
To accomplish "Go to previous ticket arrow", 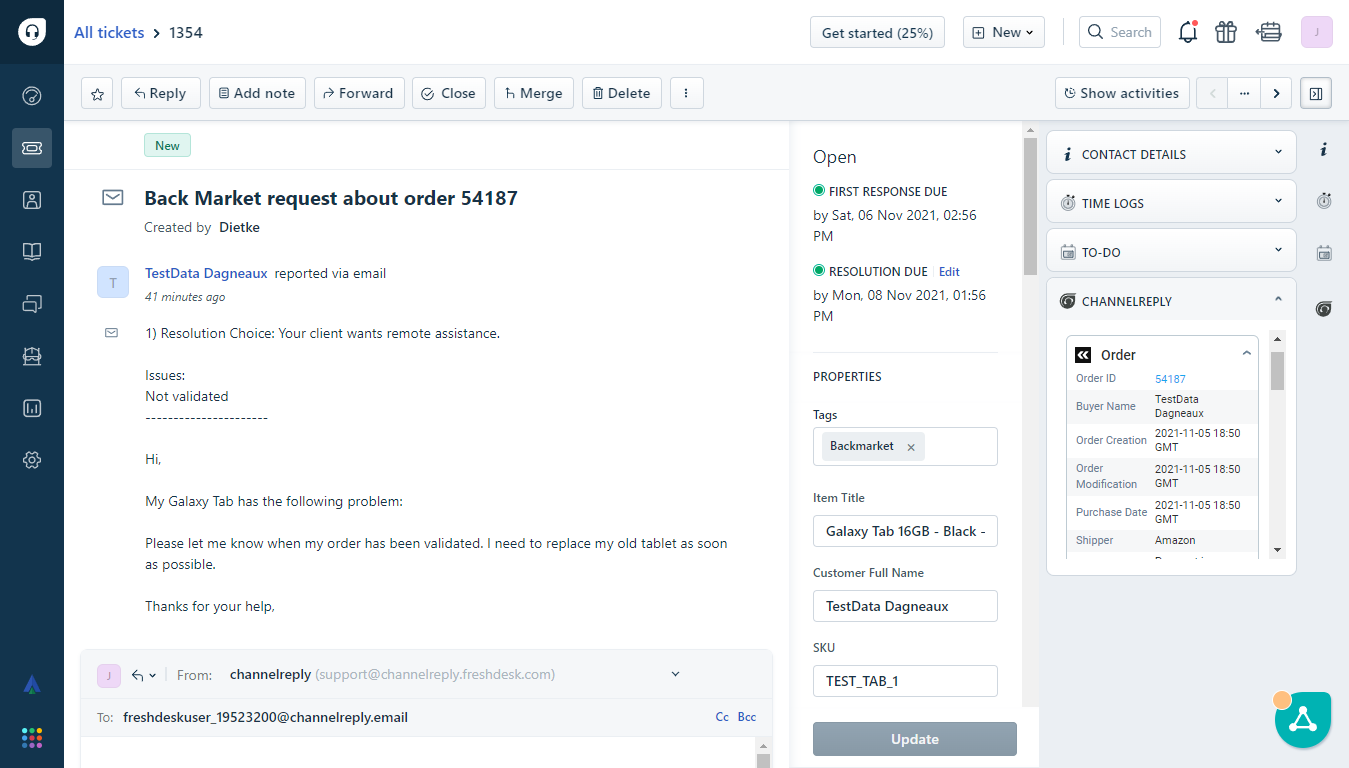I will 1213,93.
